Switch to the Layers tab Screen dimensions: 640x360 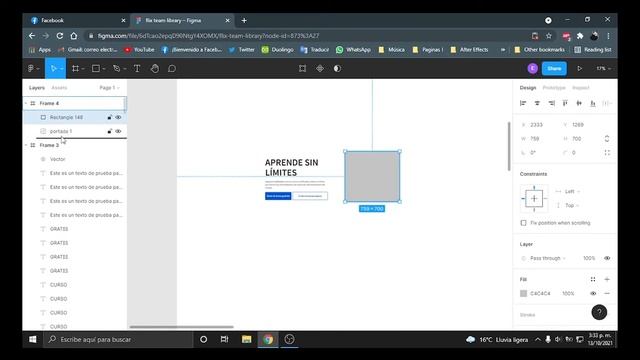pyautogui.click(x=37, y=88)
